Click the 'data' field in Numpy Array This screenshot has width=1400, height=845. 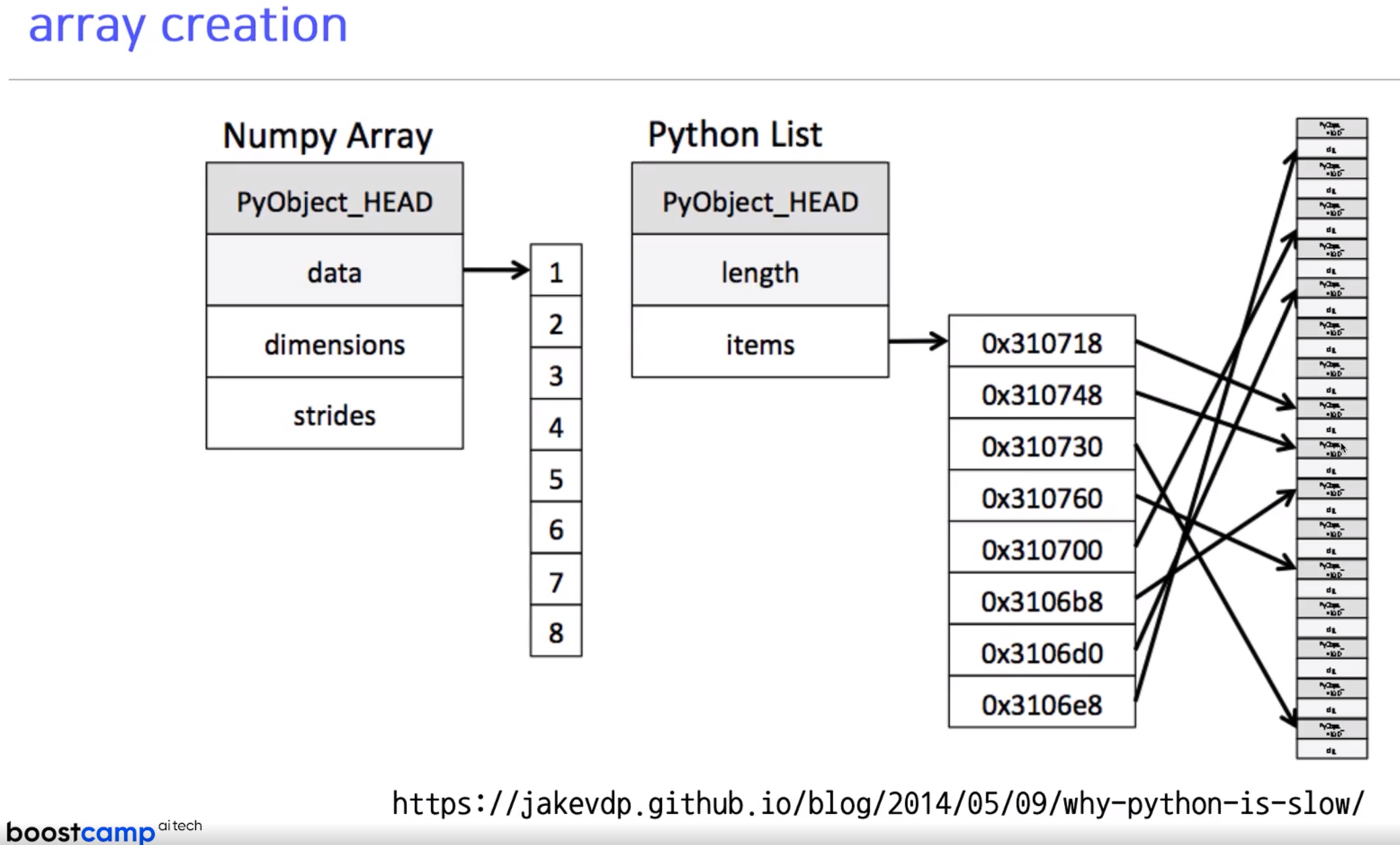pyautogui.click(x=334, y=272)
